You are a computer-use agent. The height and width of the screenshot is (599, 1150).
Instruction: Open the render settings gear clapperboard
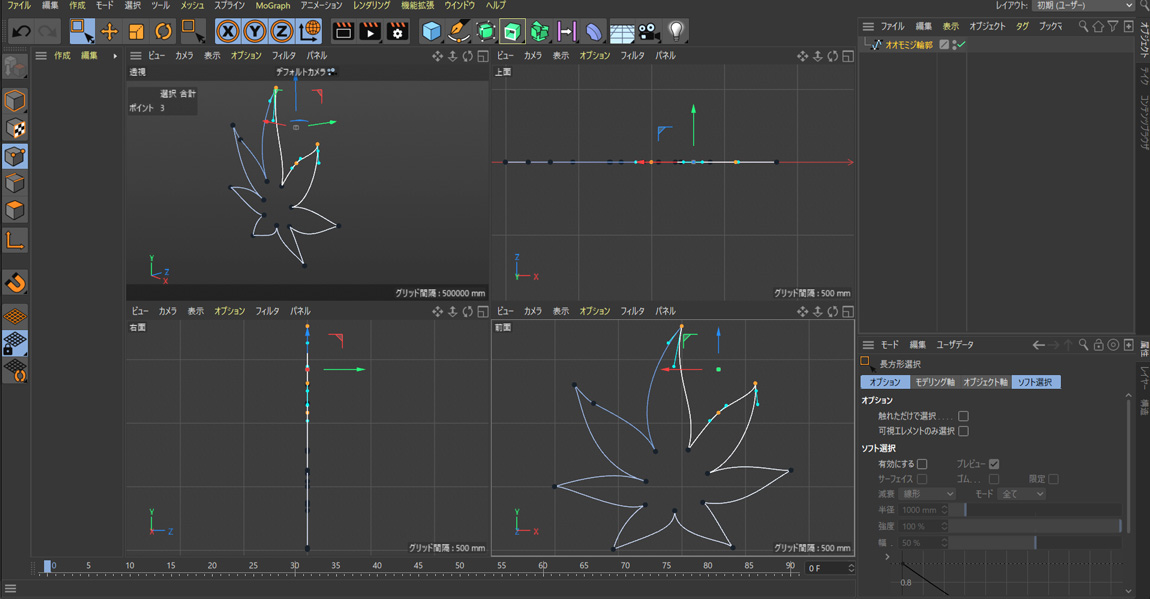coord(397,32)
